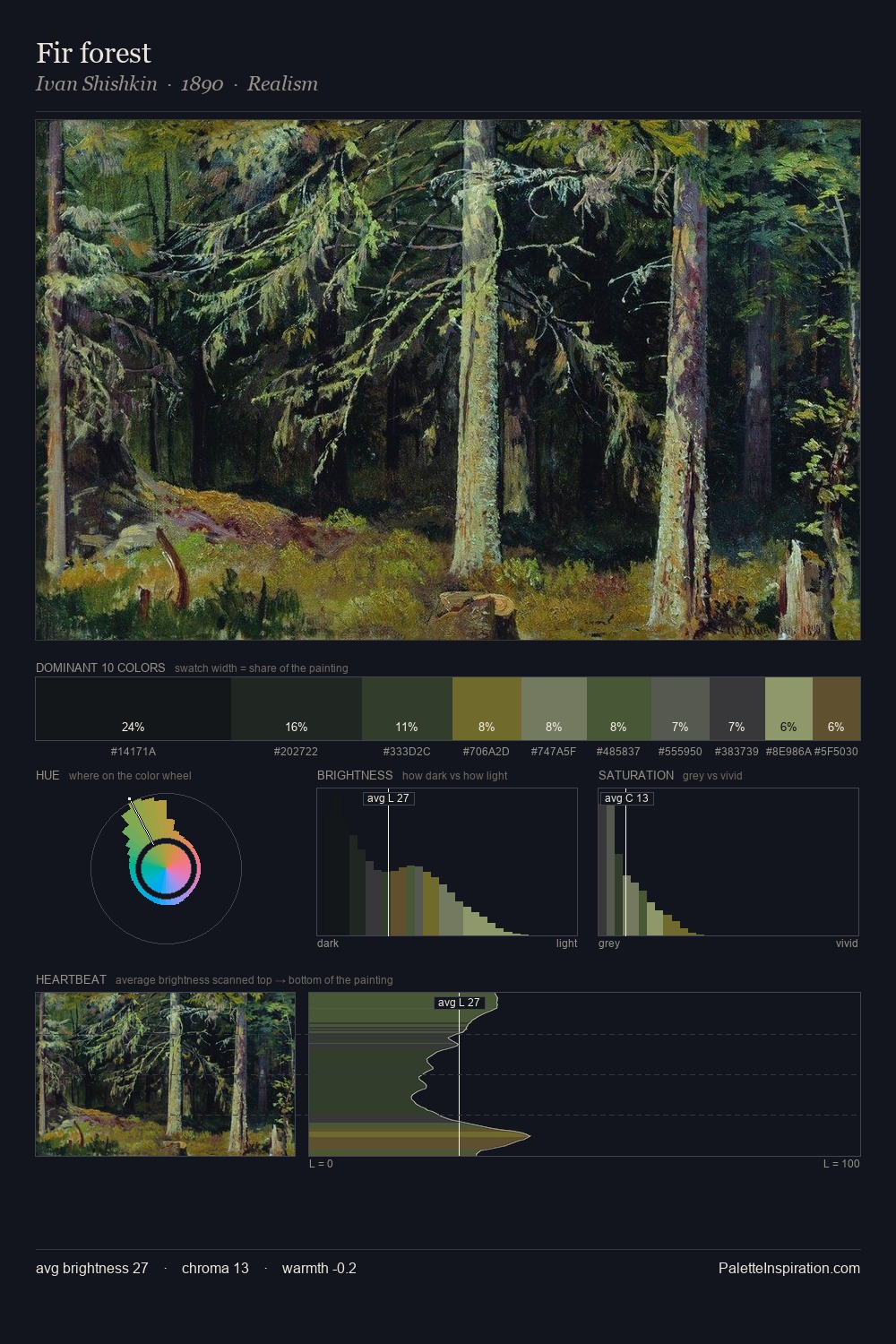This screenshot has height=1344, width=896.
Task: Click the year 1890
Action: [202, 84]
